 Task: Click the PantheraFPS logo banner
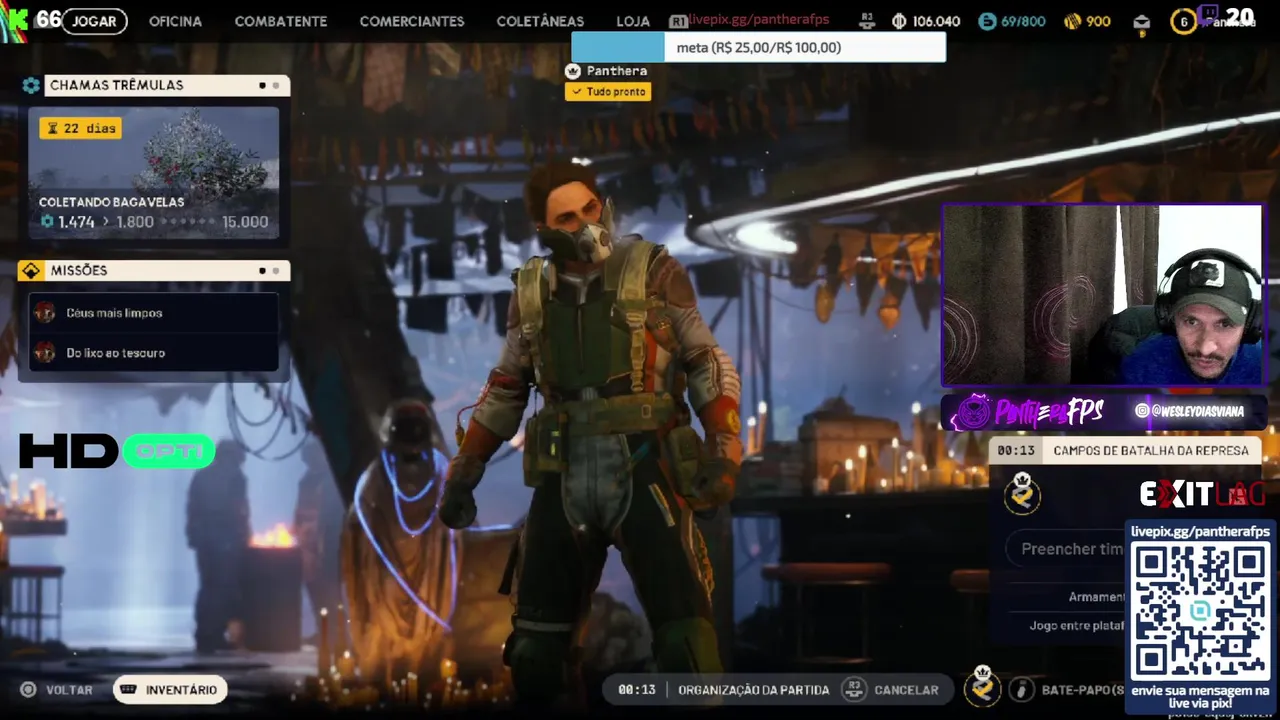click(x=1027, y=412)
